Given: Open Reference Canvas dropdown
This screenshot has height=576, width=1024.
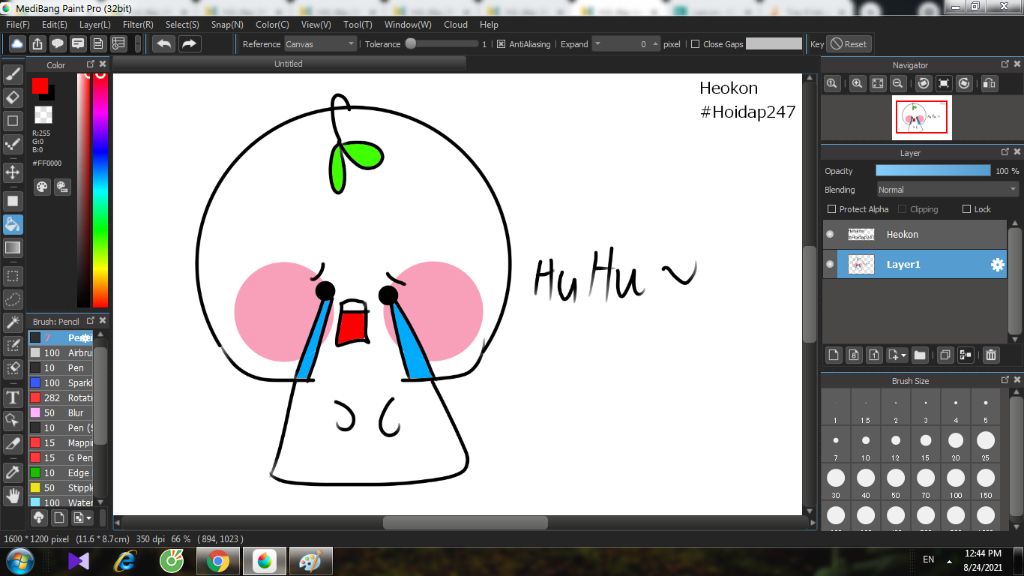Looking at the screenshot, I should pos(319,44).
